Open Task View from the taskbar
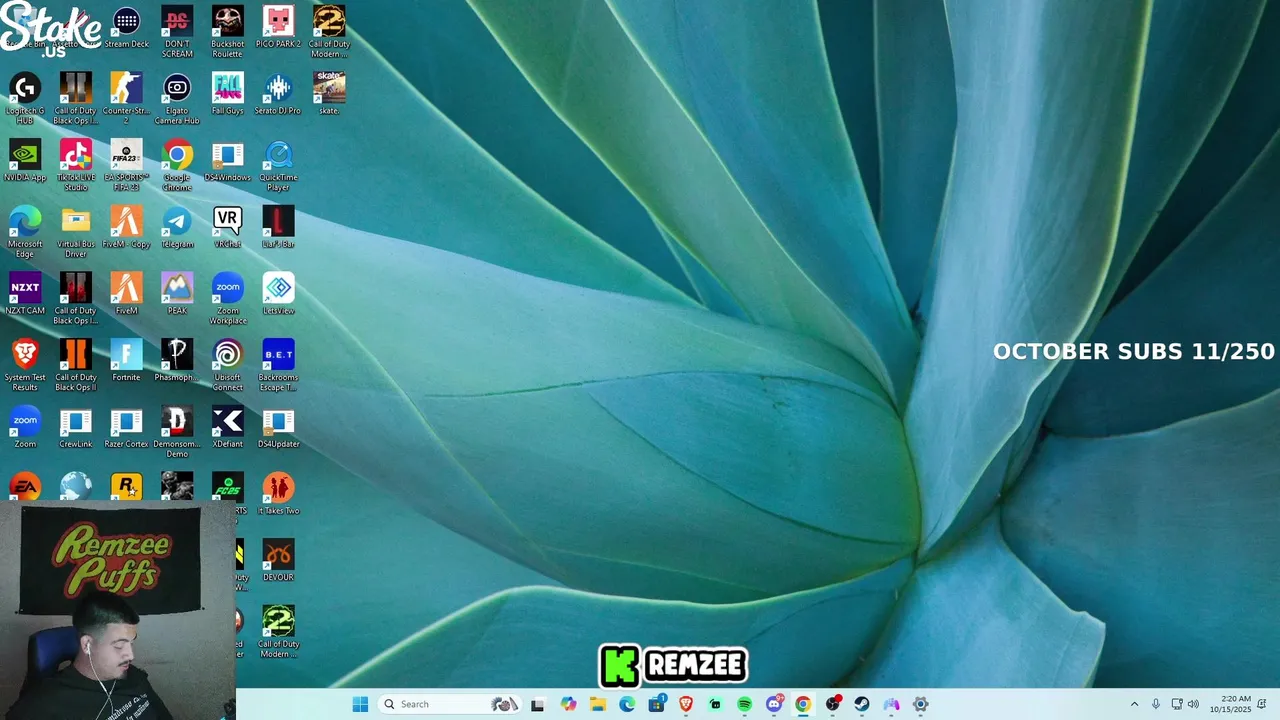 (537, 704)
